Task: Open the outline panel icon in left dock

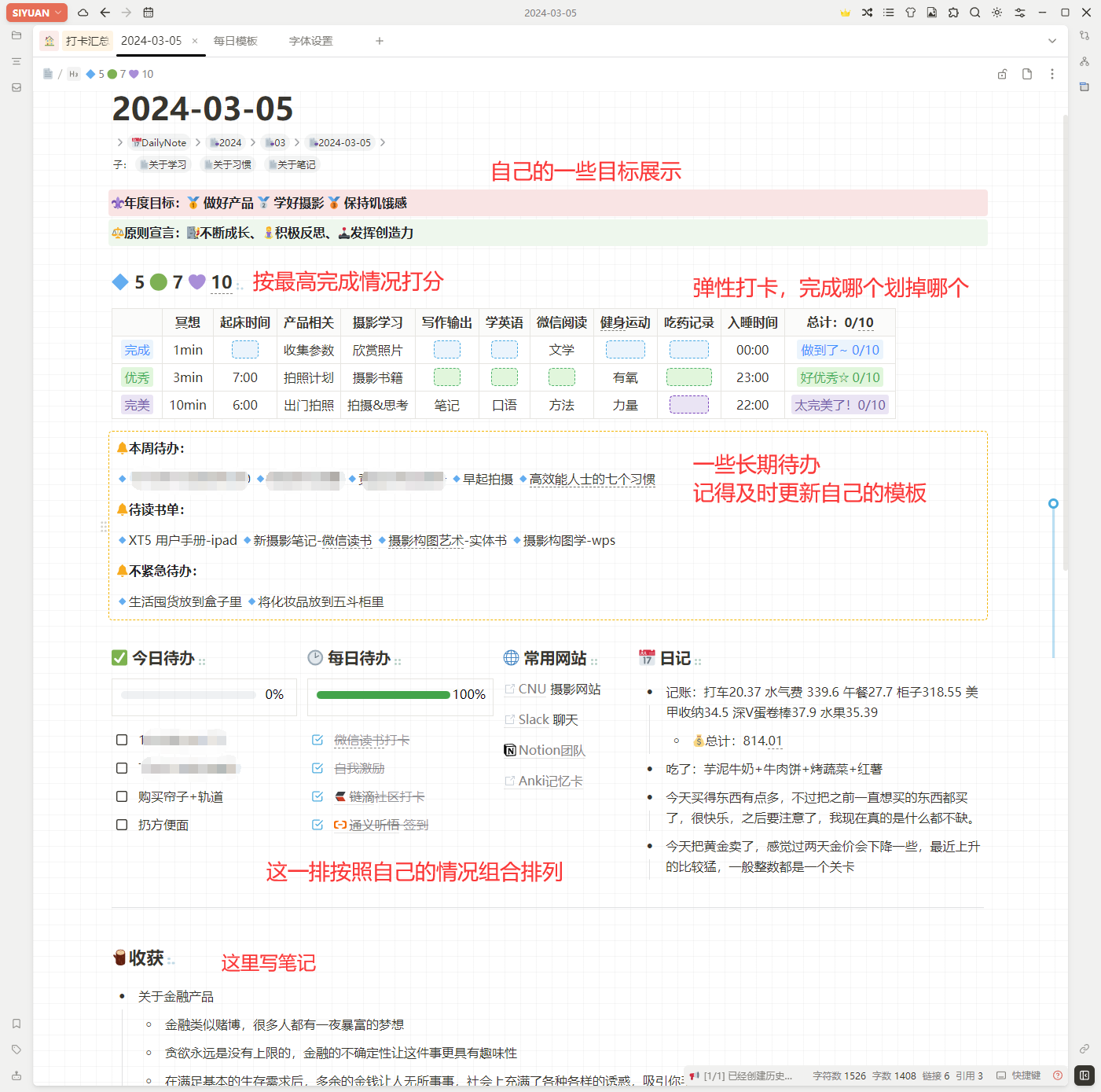Action: coord(17,61)
